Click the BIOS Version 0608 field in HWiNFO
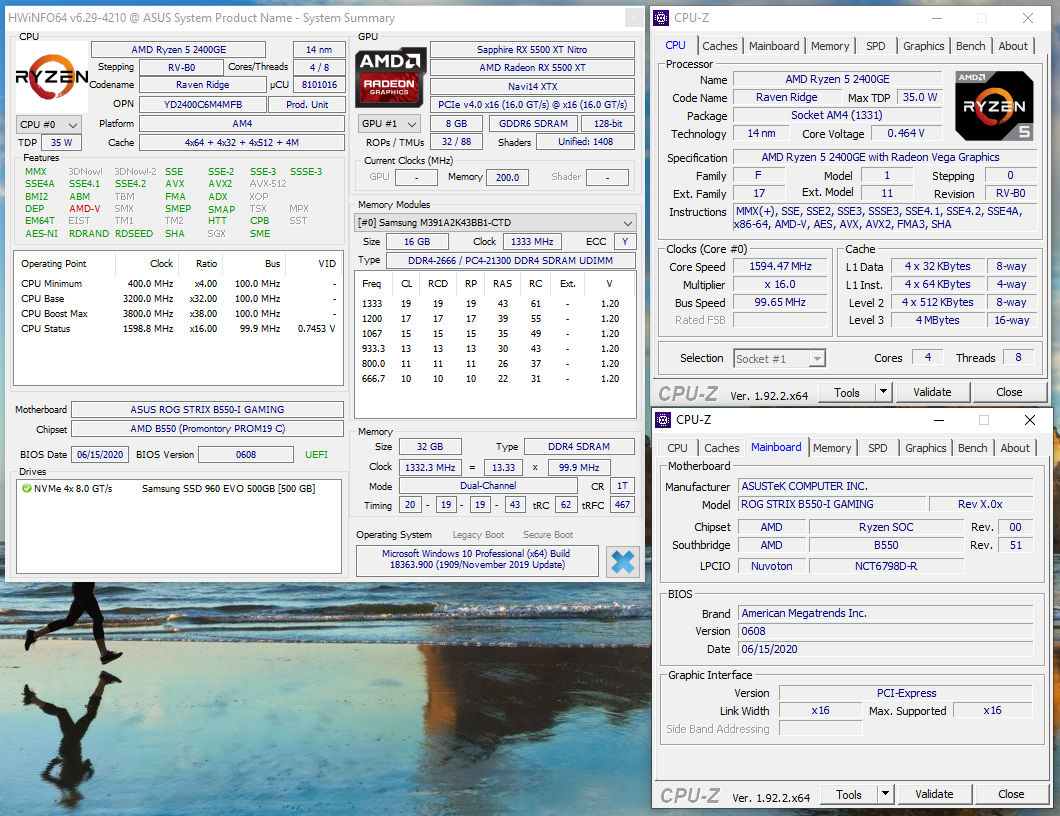The height and width of the screenshot is (816, 1060). [246, 454]
